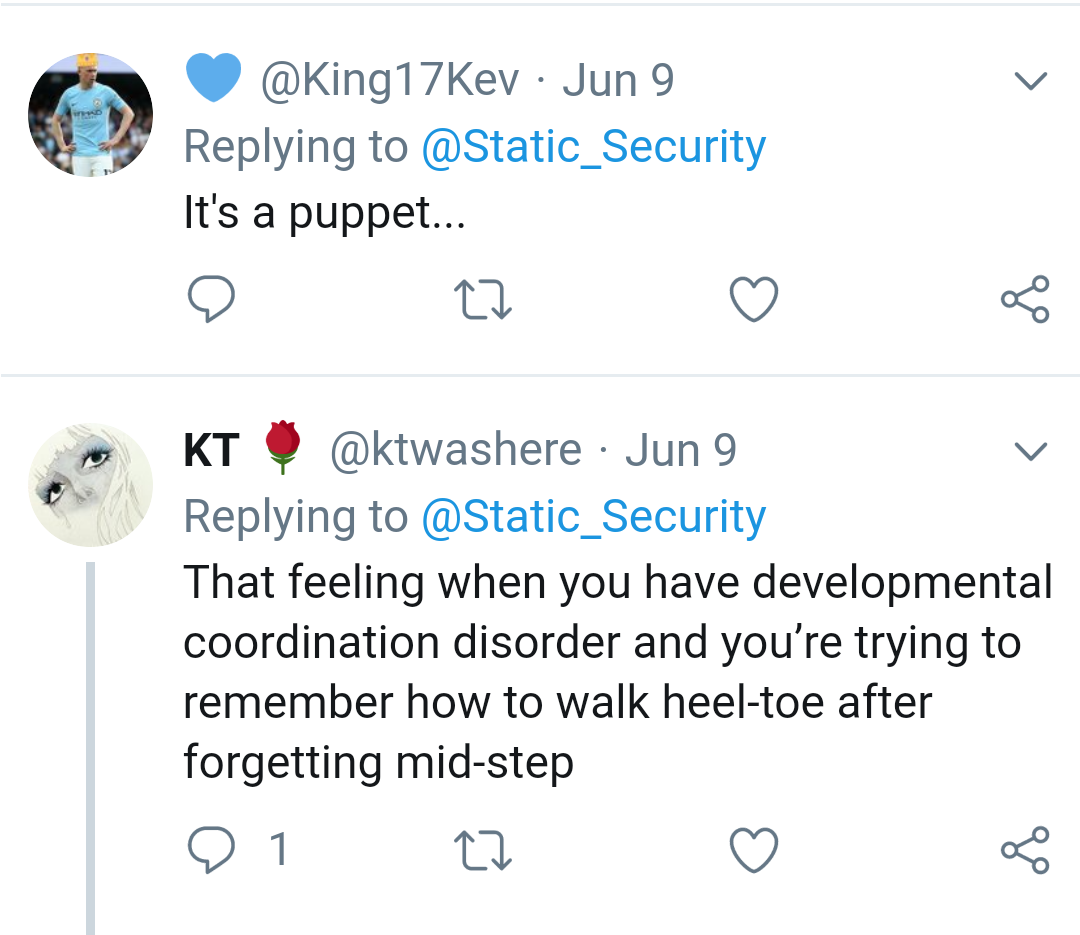Open dropdown menu on King17Kev's tweet
The width and height of the screenshot is (1080, 935).
coord(1030,81)
